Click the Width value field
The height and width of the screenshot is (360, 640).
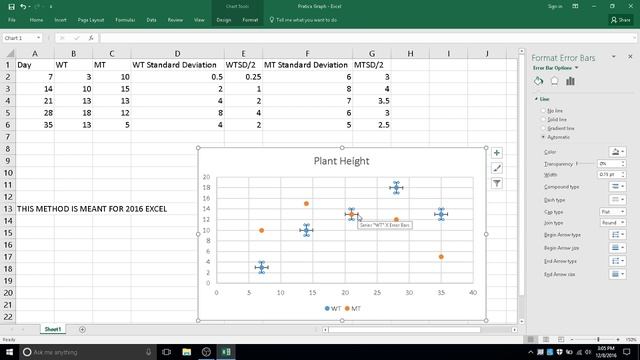tap(609, 174)
